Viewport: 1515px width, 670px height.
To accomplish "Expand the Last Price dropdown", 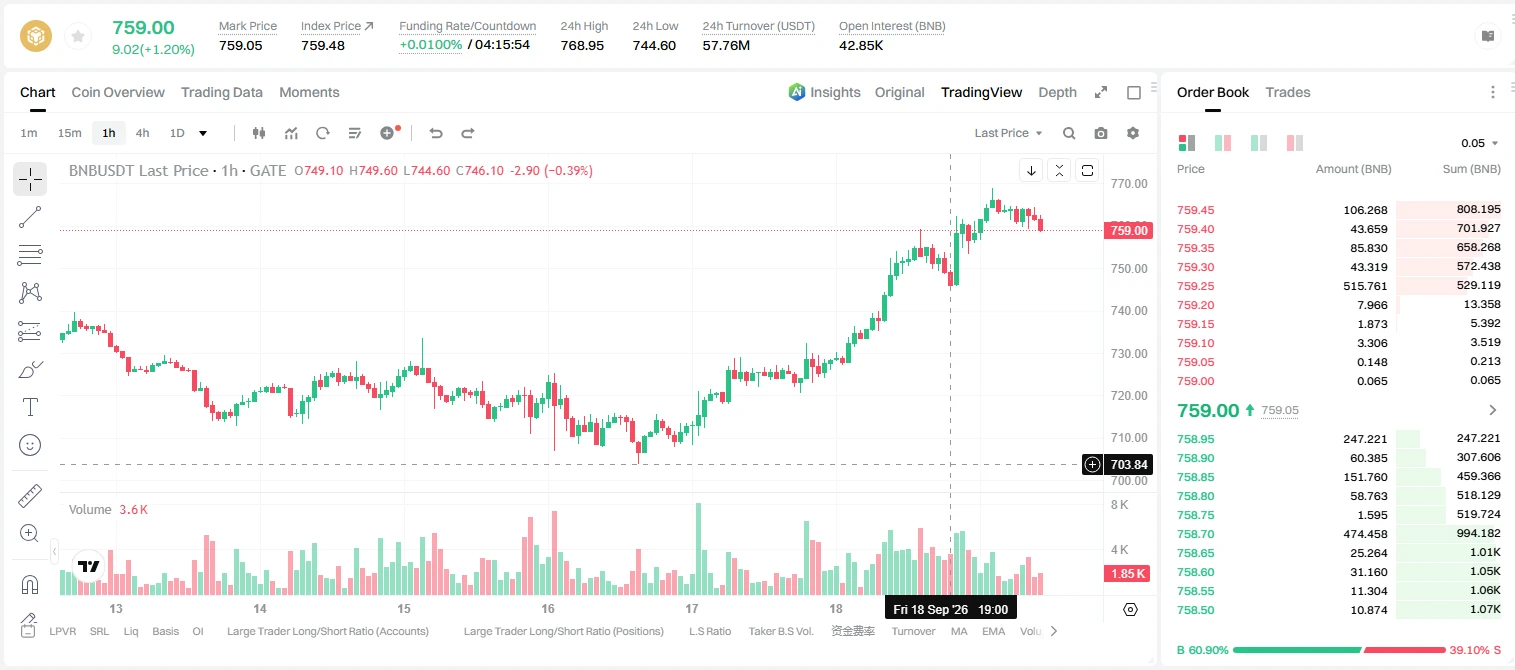I will click(1008, 133).
